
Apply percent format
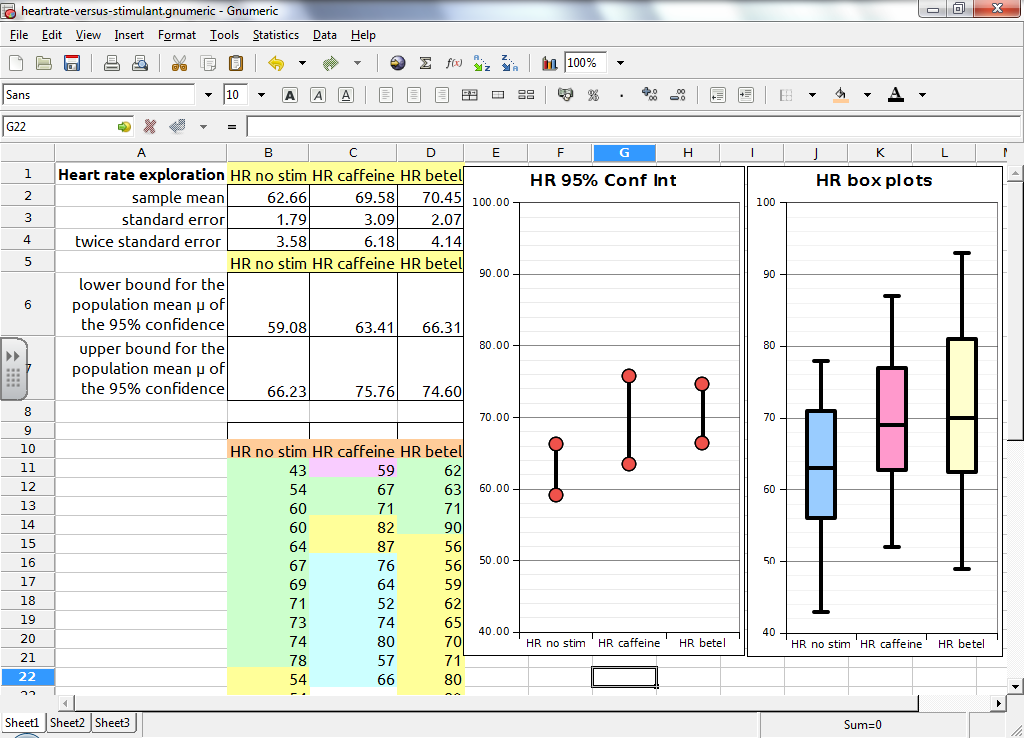pos(593,95)
